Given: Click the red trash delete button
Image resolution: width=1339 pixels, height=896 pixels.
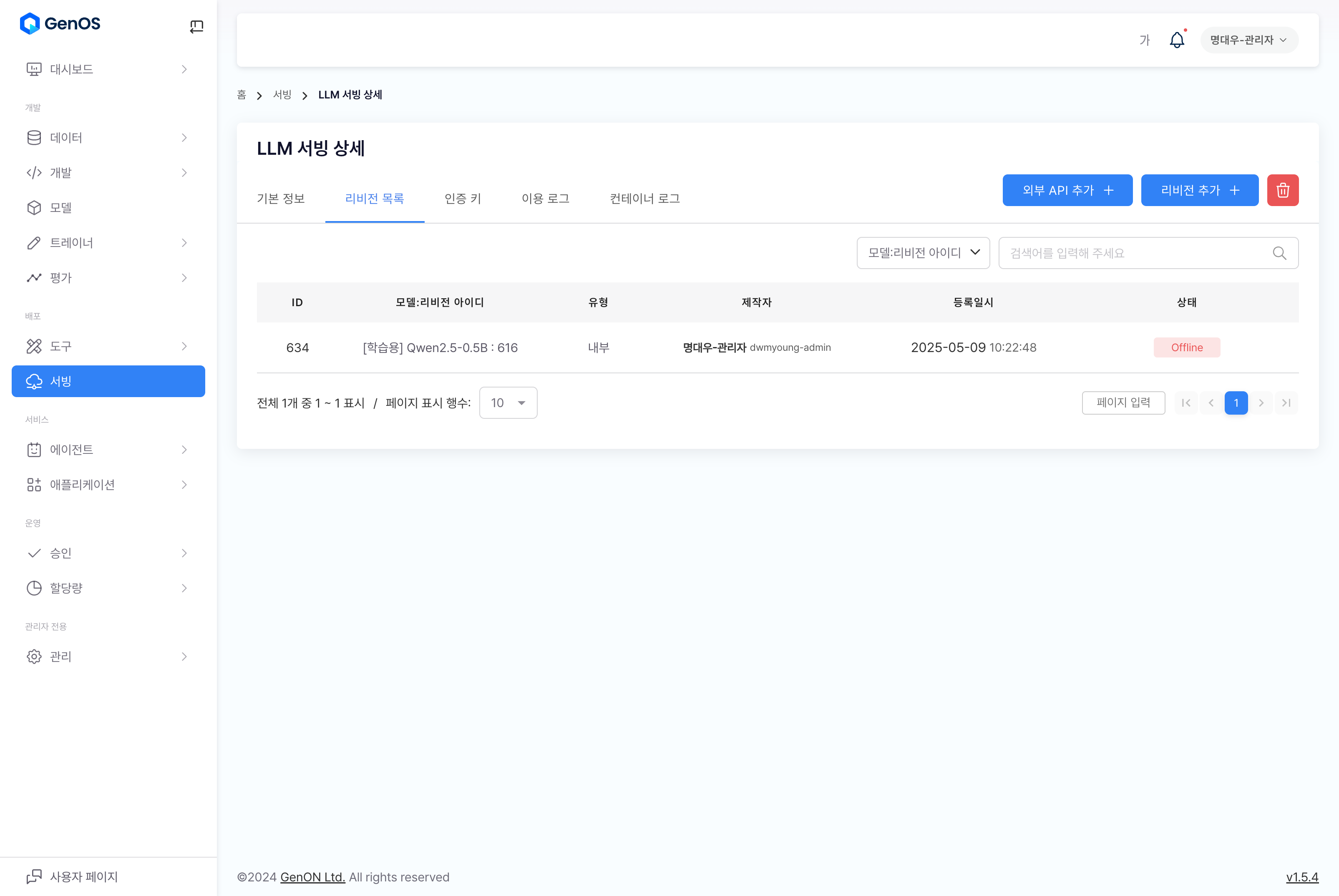Looking at the screenshot, I should click(1282, 190).
